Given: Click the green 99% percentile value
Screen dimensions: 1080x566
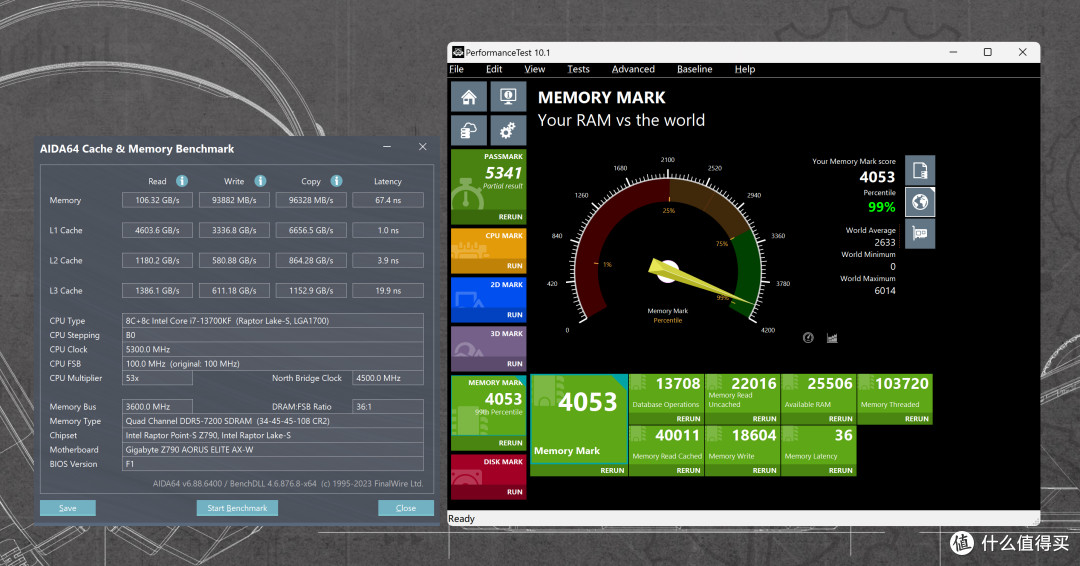Looking at the screenshot, I should (x=882, y=207).
